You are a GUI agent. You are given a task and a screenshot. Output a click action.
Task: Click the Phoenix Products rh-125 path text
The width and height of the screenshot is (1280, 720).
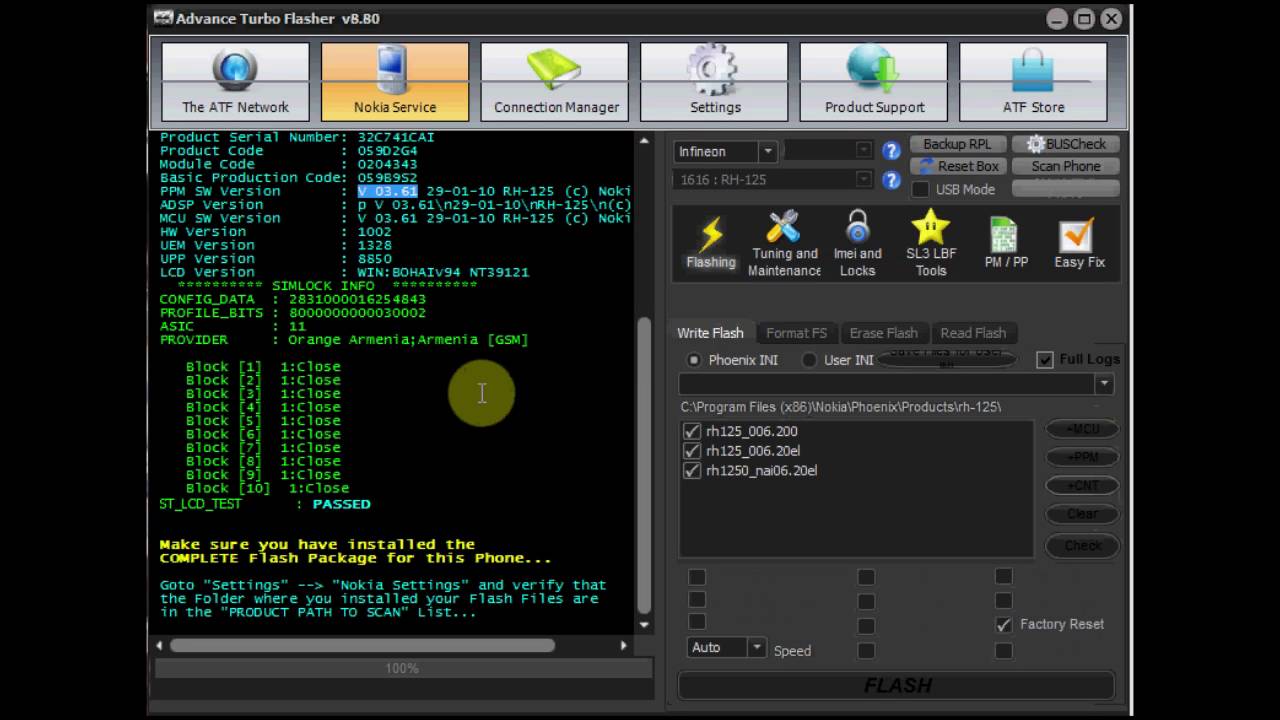click(841, 407)
